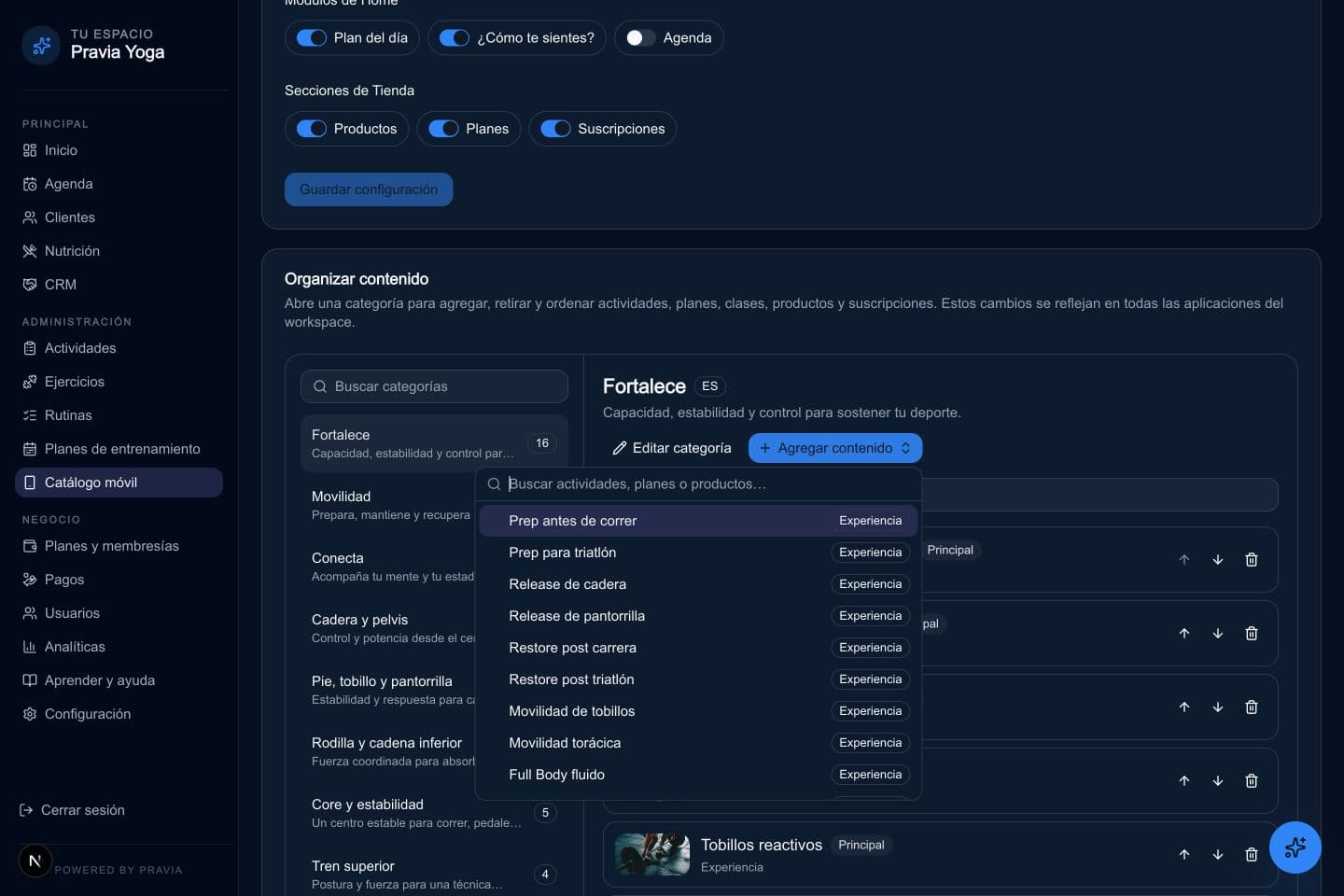Toggle the Planes store section switch
The height and width of the screenshot is (896, 1344).
pos(443,129)
